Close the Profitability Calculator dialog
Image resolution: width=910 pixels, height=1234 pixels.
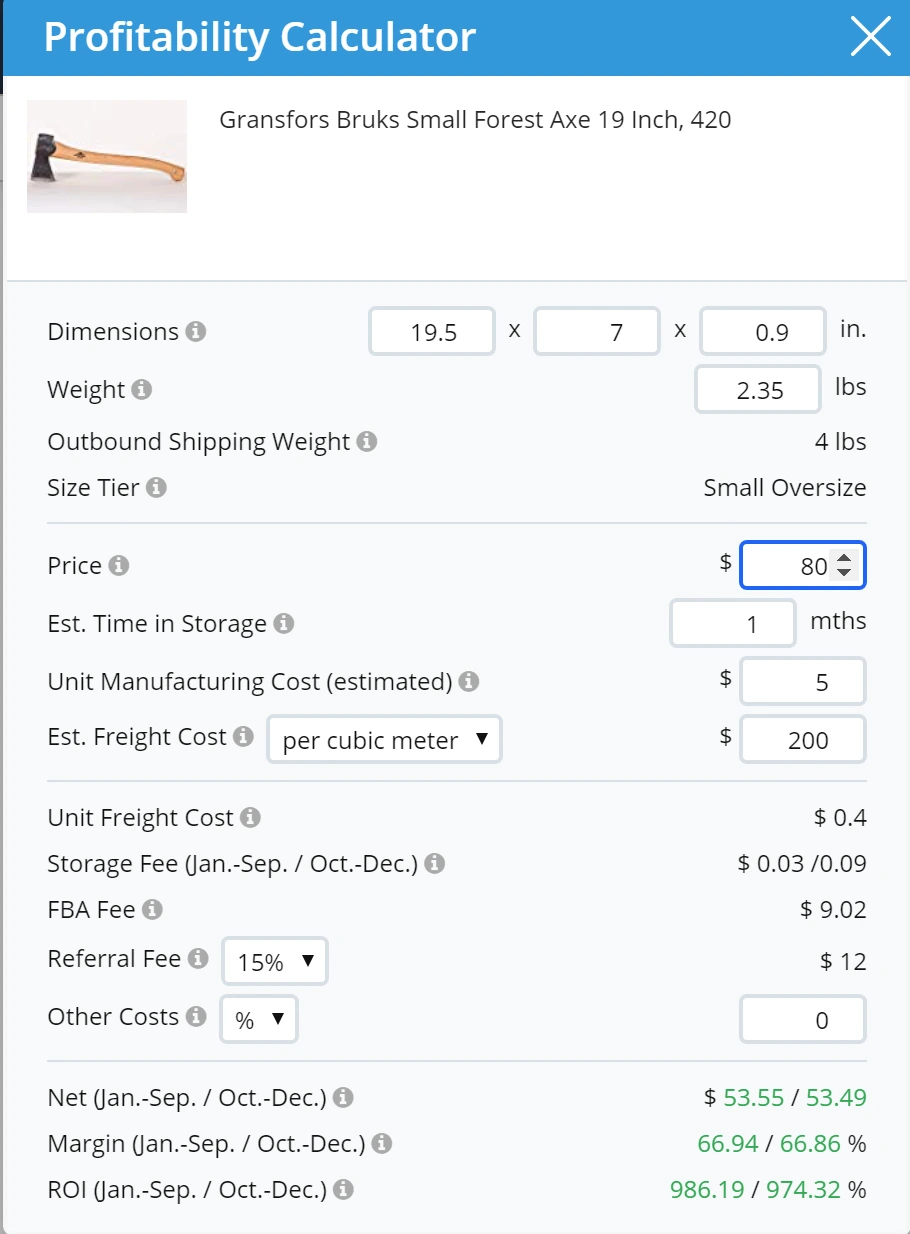(x=869, y=38)
